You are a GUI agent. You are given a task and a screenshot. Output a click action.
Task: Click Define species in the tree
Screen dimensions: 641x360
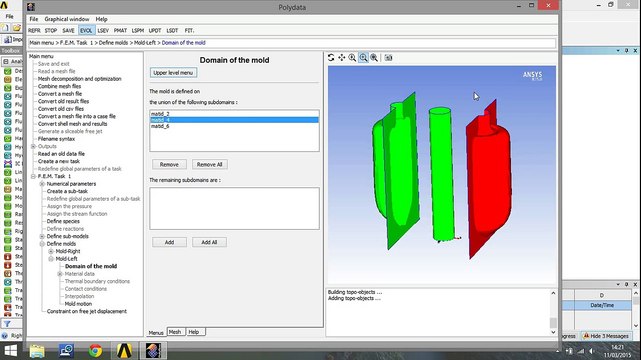click(63, 221)
